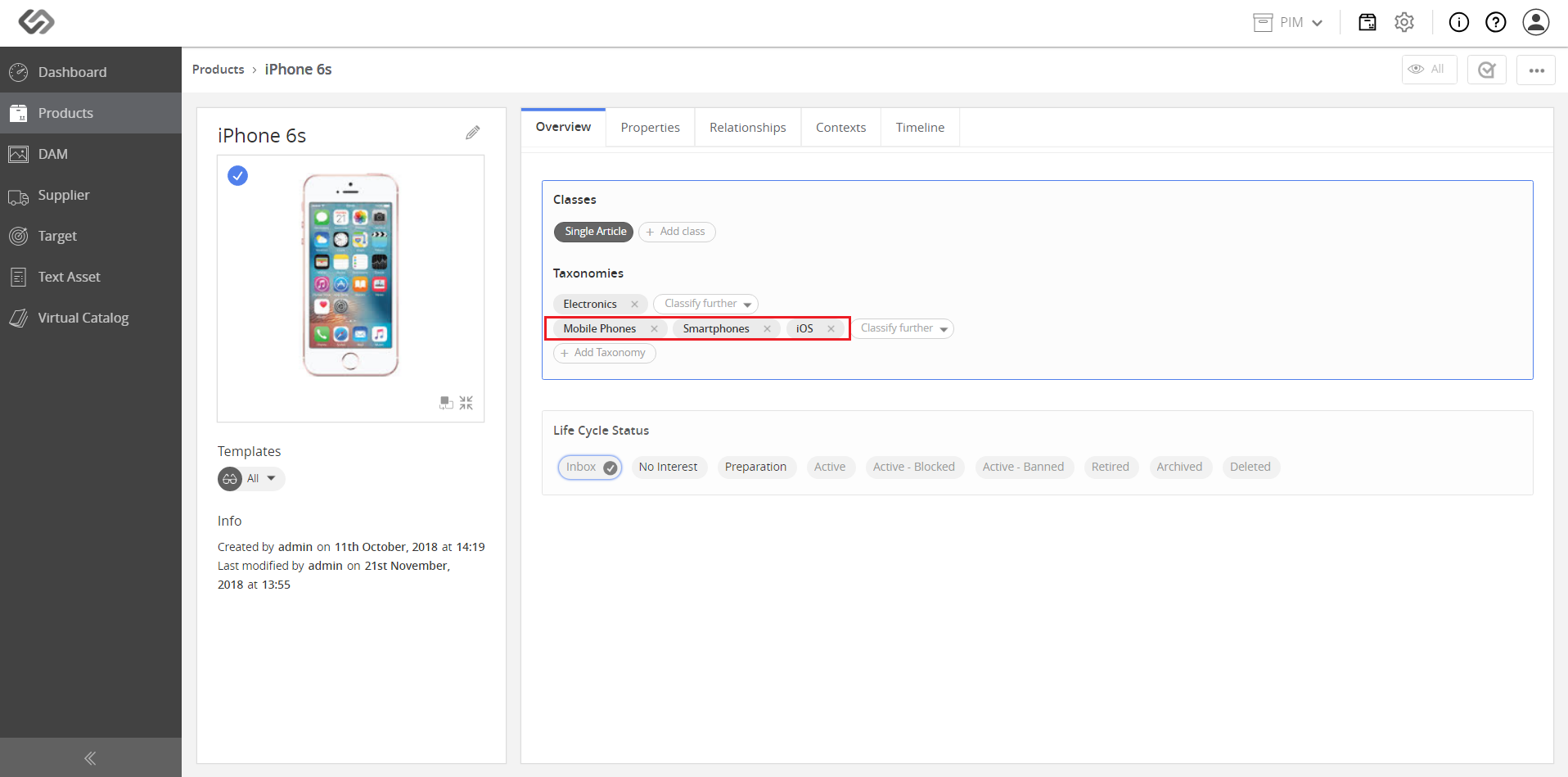Select Retired life cycle status
Image resolution: width=1568 pixels, height=777 pixels.
(x=1110, y=468)
